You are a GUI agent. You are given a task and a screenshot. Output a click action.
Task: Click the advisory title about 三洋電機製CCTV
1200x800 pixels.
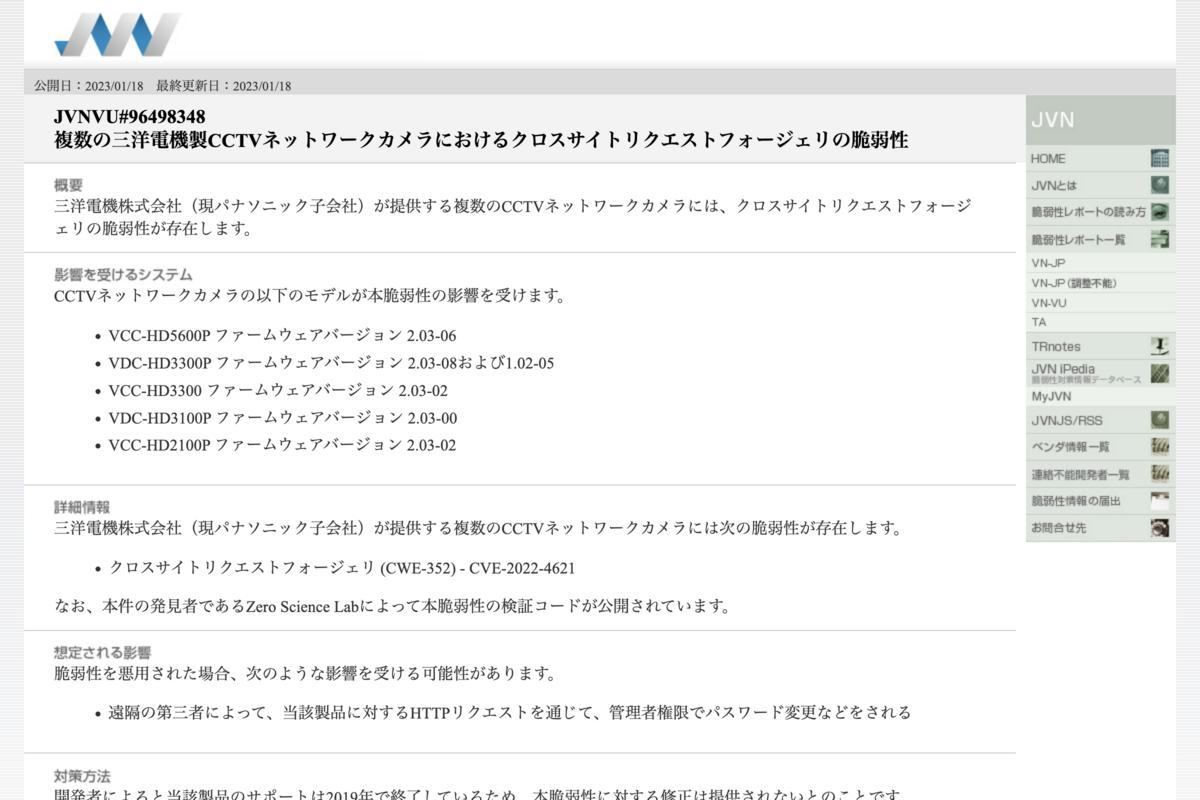(x=481, y=140)
